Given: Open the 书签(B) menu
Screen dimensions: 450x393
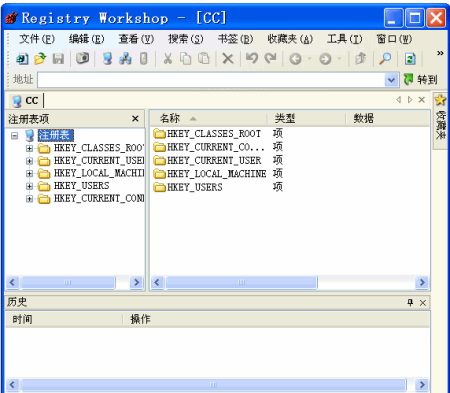Looking at the screenshot, I should (235, 39).
